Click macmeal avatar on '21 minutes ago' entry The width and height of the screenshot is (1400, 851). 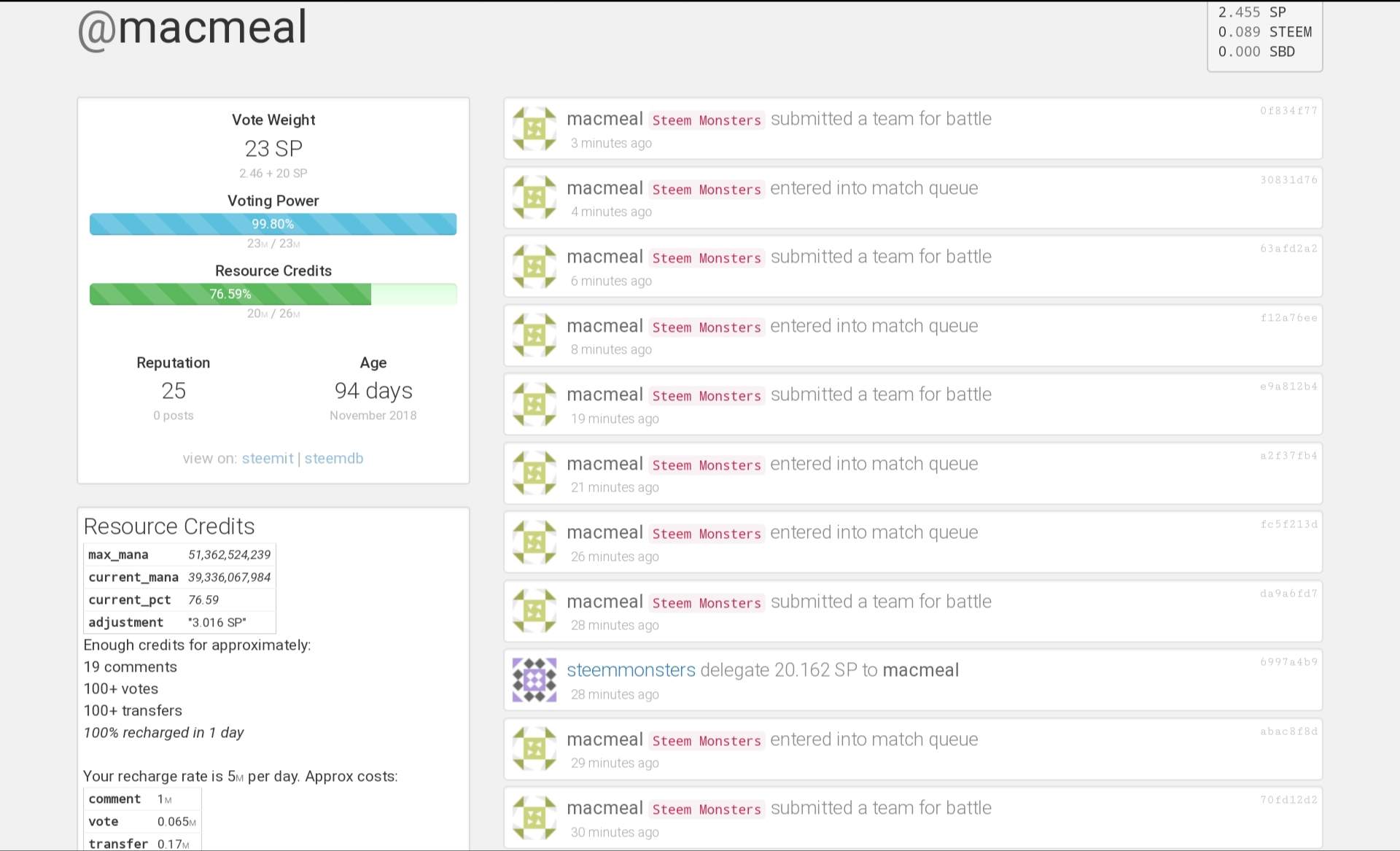(534, 473)
